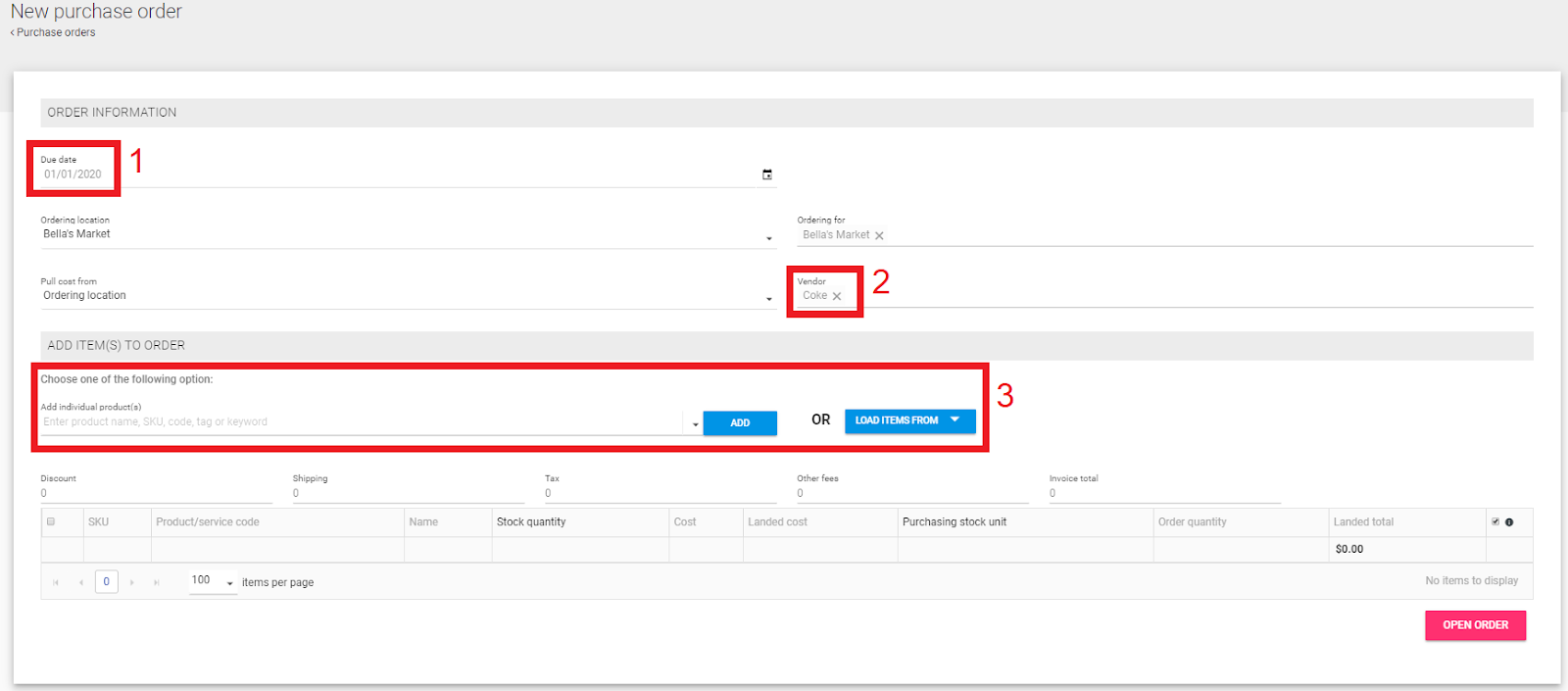
Task: Toggle the checked box beside Landed total
Action: 1495,521
